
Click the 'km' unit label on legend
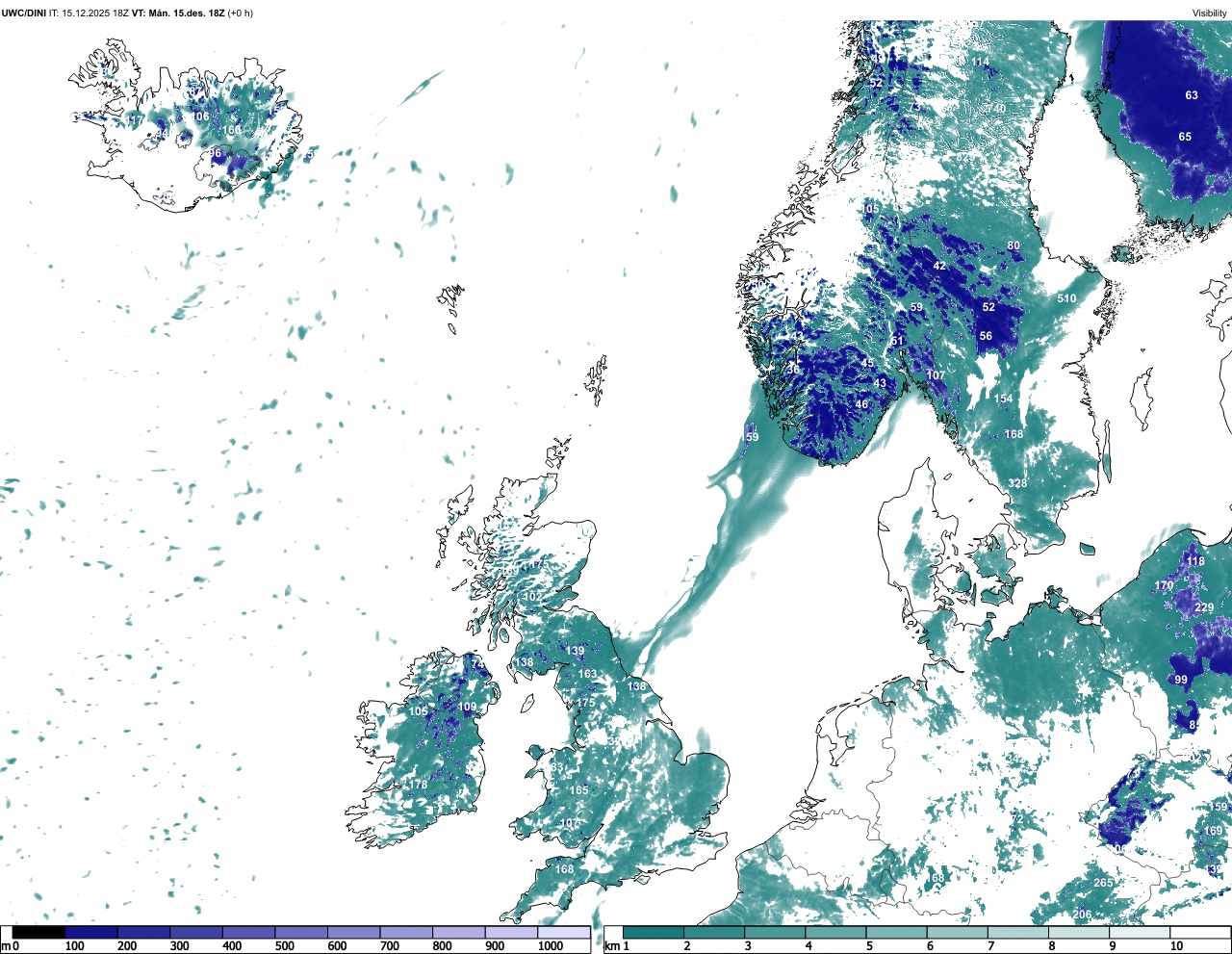coord(612,946)
